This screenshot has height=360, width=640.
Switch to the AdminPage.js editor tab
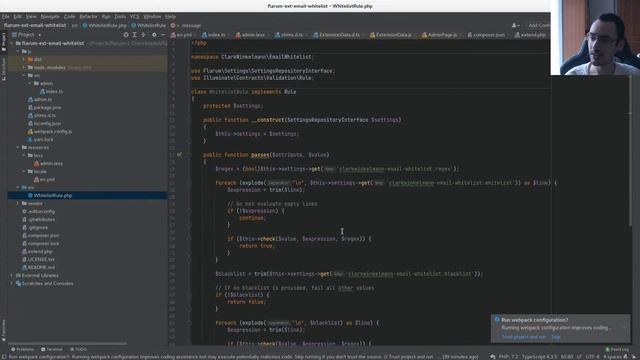click(x=440, y=35)
